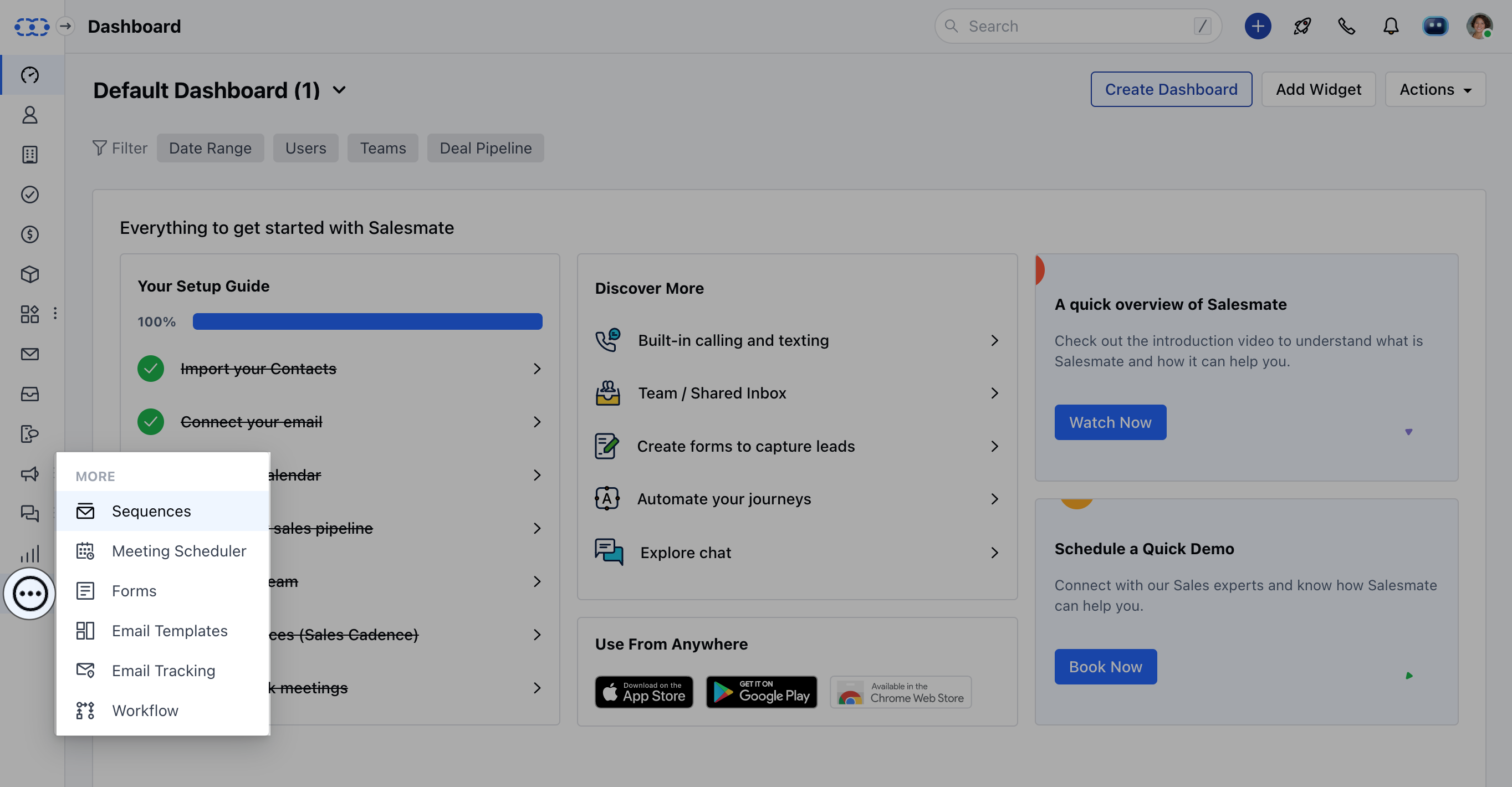Expand the sidebar with arrow button
This screenshot has width=1512, height=787.
(x=66, y=27)
